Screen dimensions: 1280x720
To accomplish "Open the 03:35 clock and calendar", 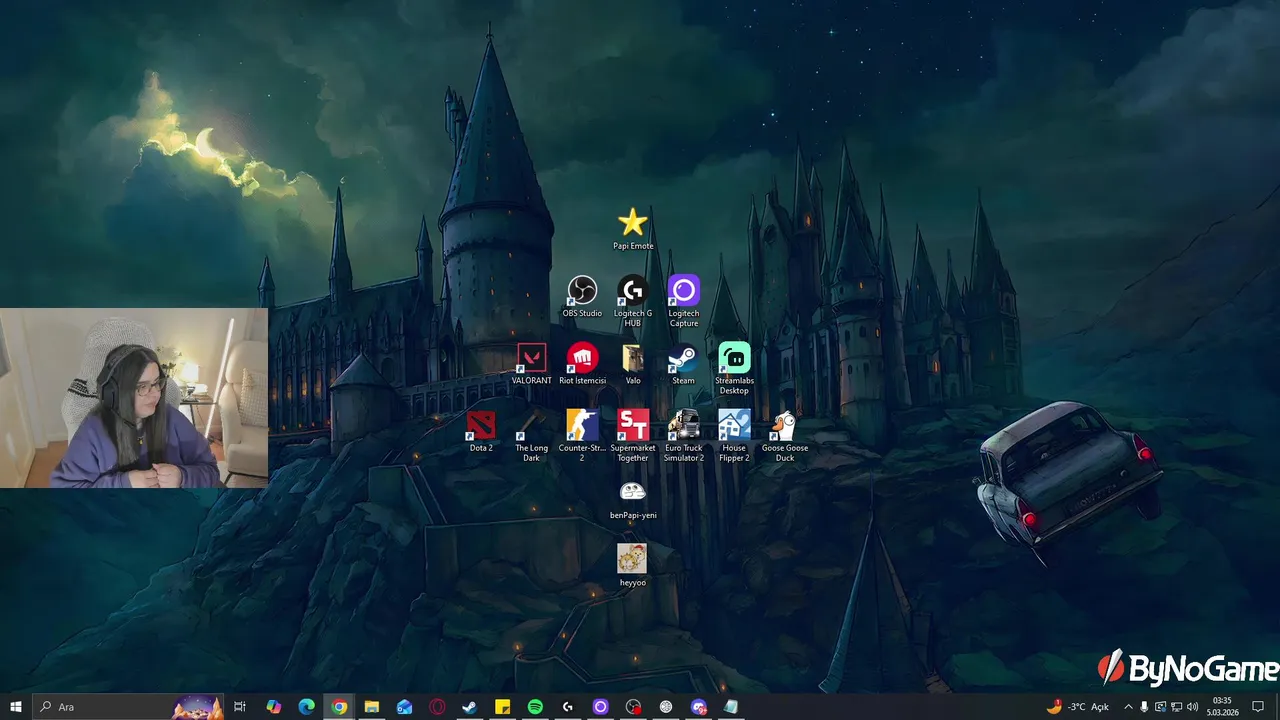I will (x=1222, y=706).
